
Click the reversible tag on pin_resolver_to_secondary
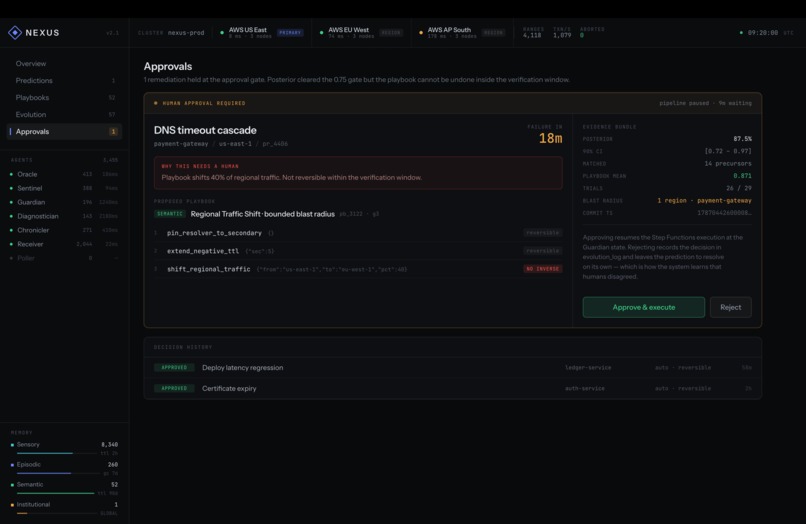tap(542, 233)
